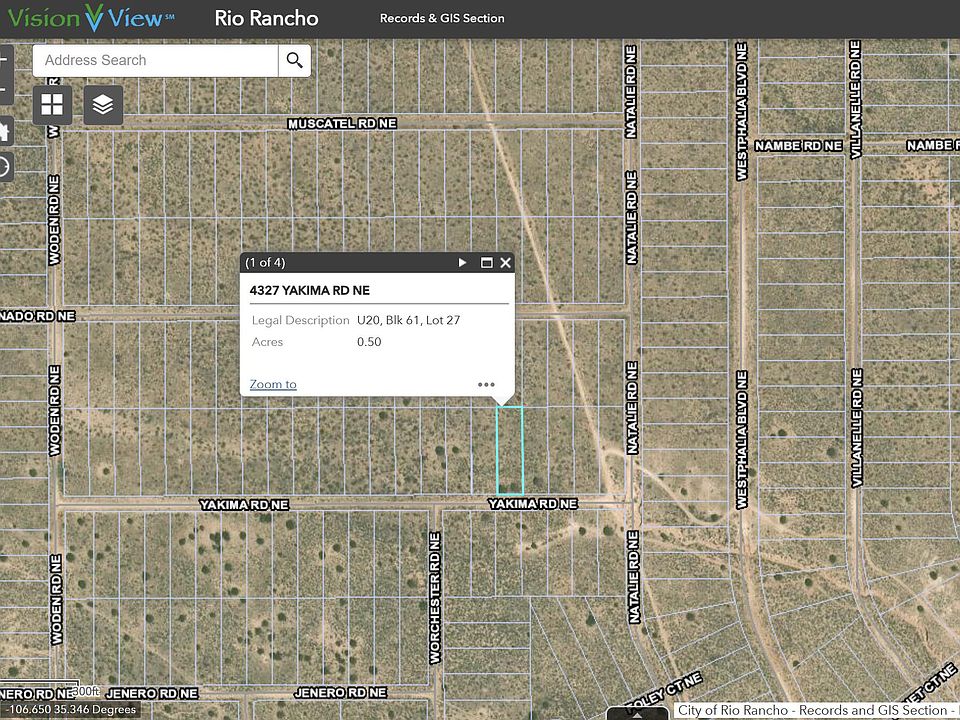Zoom out with the minus button
The height and width of the screenshot is (720, 960).
pyautogui.click(x=4, y=89)
